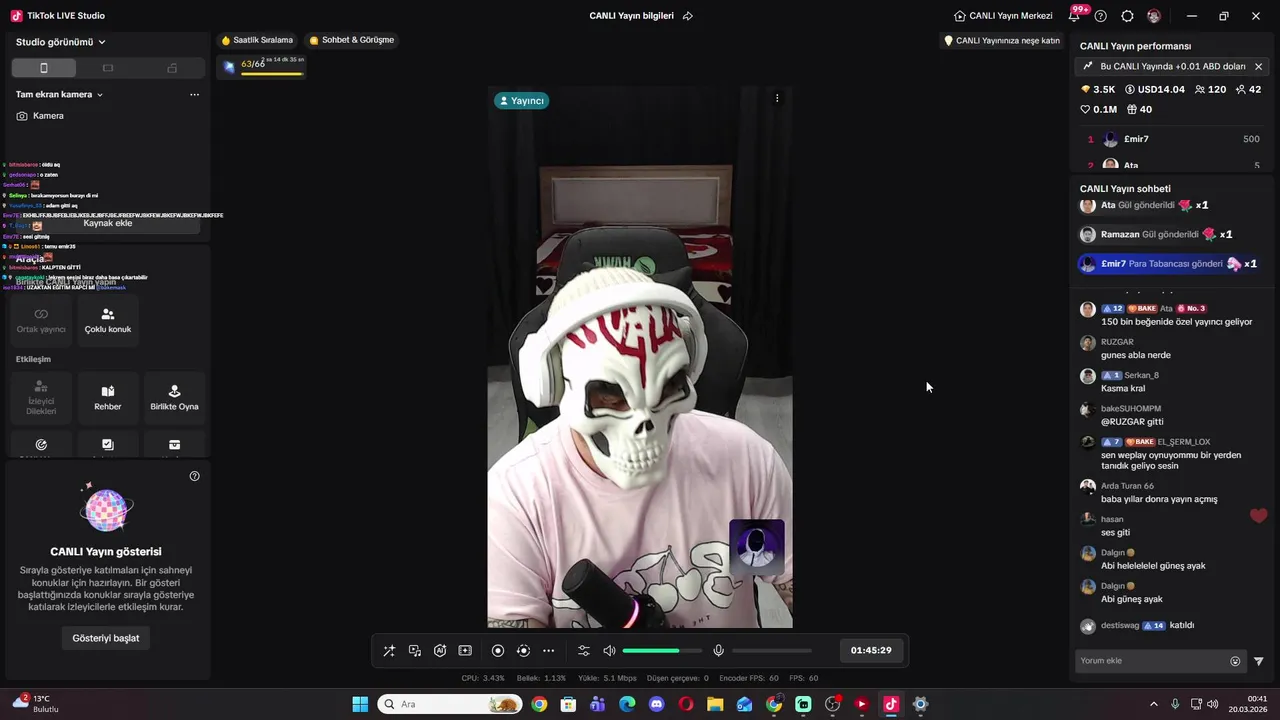Dismiss the +0.01 ABD doları notification
Screen dimensions: 1280x720
[1258, 67]
